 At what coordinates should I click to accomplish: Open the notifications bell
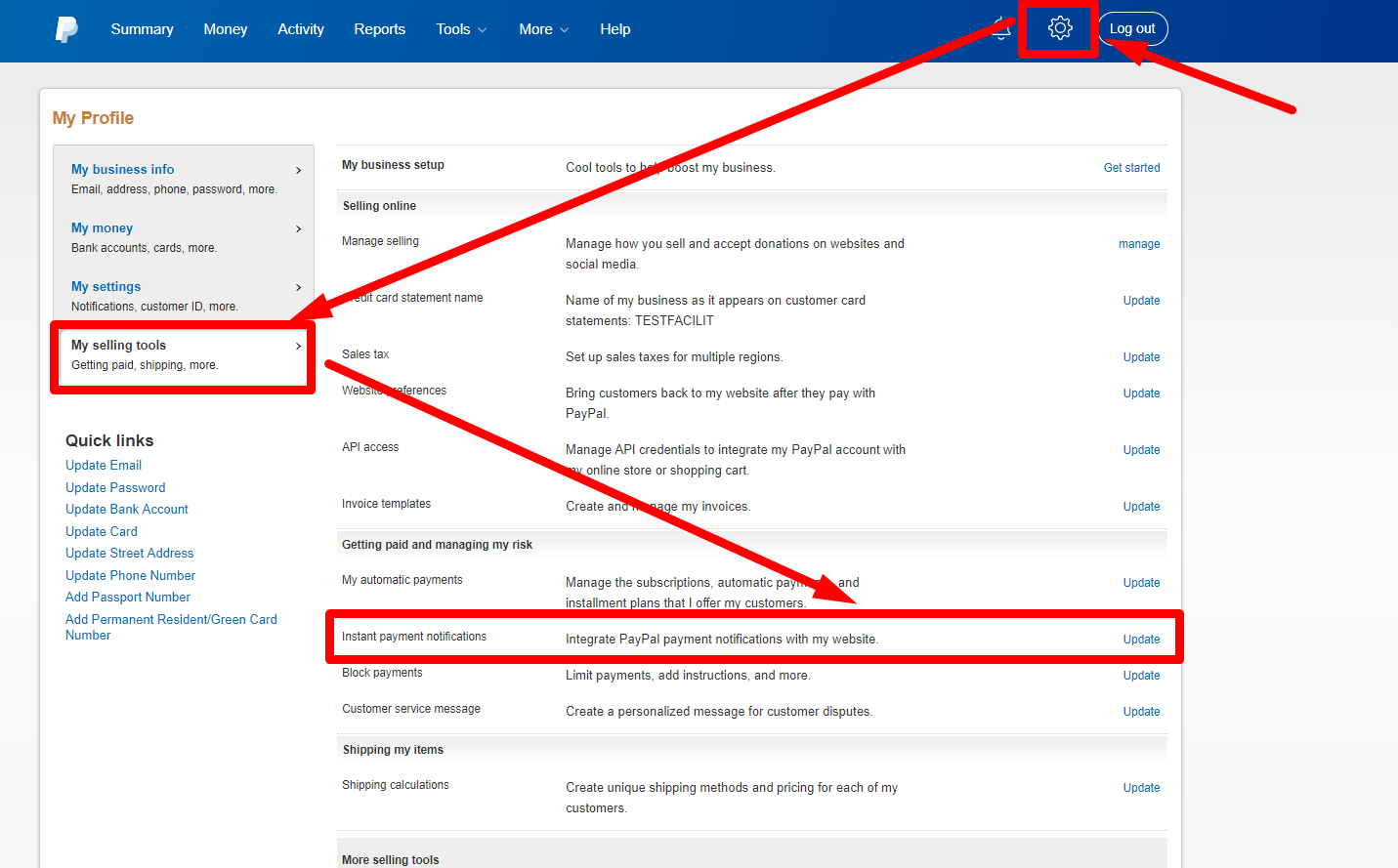coord(1001,28)
